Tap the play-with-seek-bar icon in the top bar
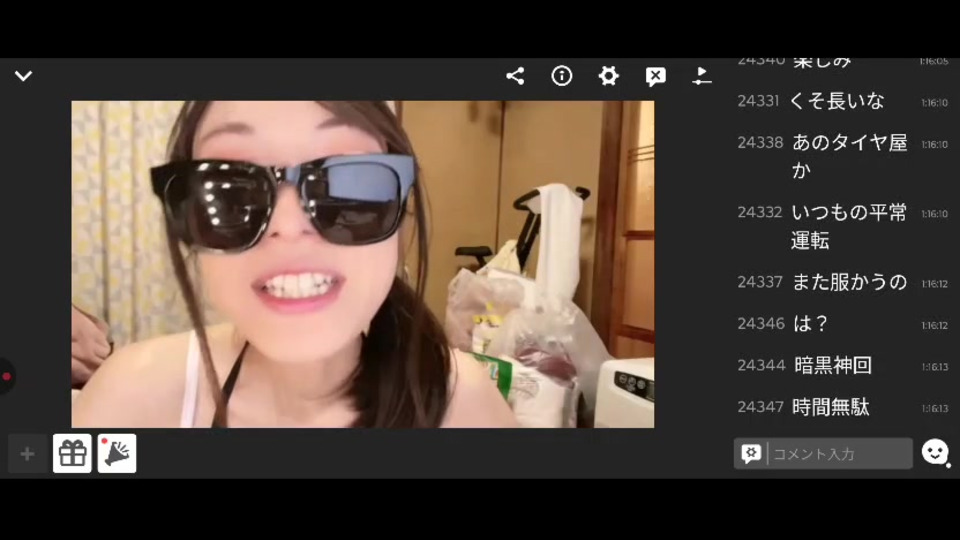960x540 pixels. (x=702, y=76)
